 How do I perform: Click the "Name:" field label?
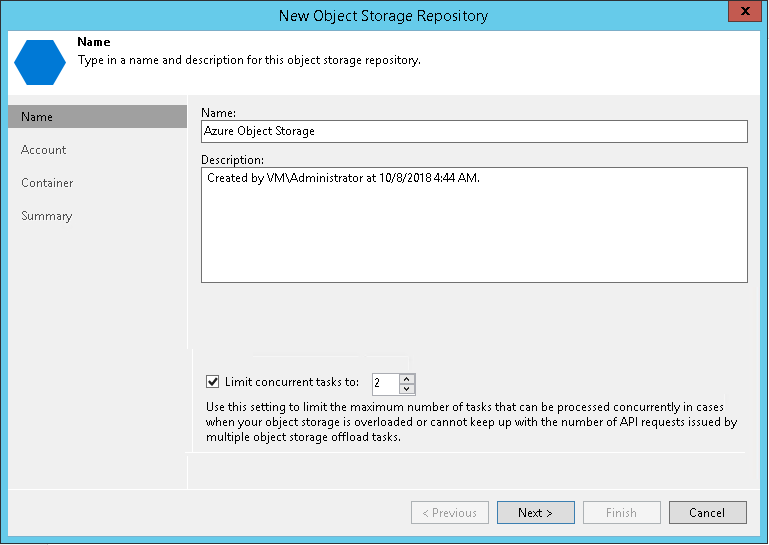coord(218,113)
